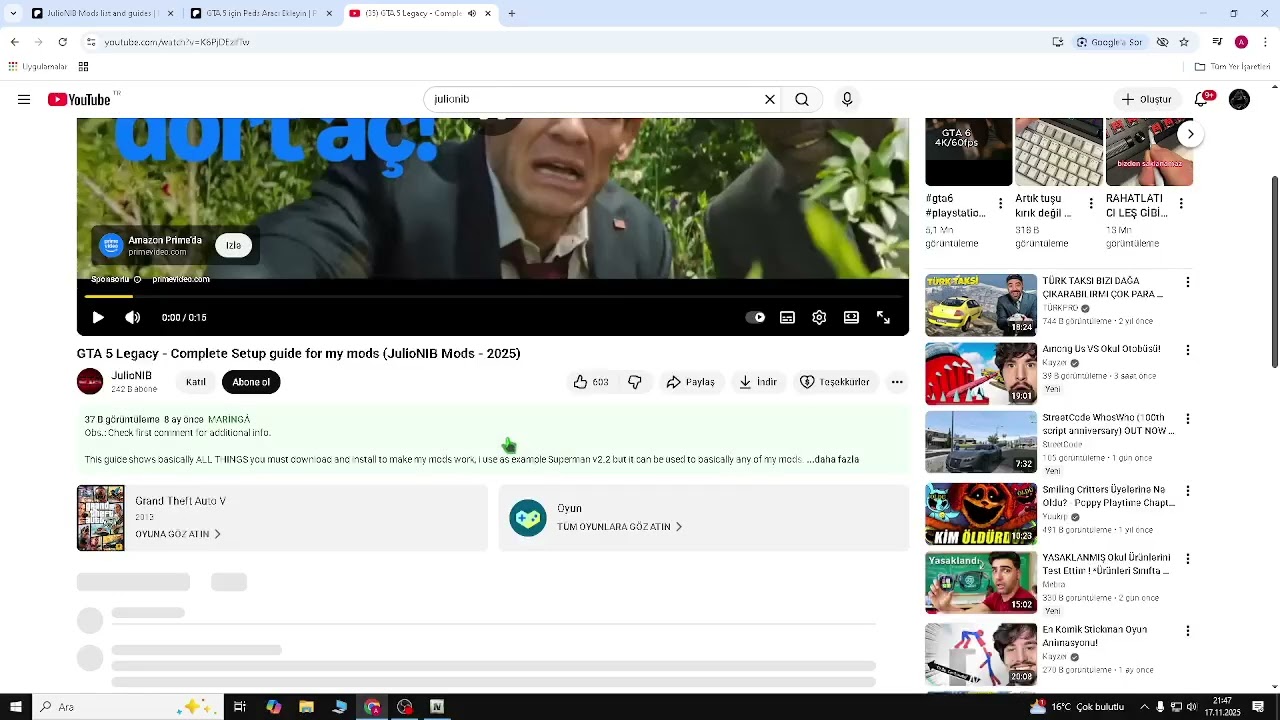Open the Oluştur create button

click(1147, 99)
